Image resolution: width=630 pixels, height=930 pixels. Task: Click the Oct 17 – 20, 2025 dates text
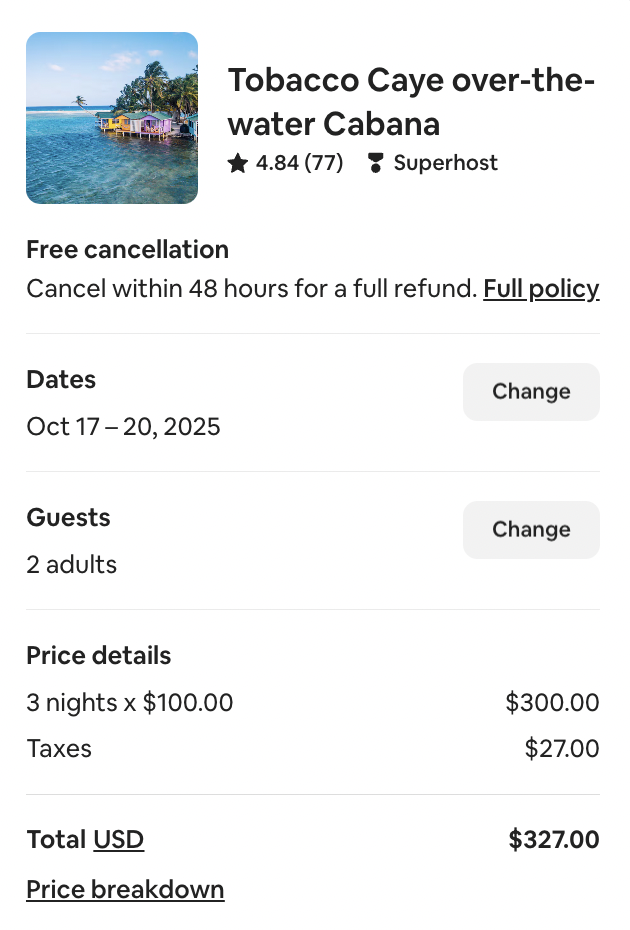(123, 427)
